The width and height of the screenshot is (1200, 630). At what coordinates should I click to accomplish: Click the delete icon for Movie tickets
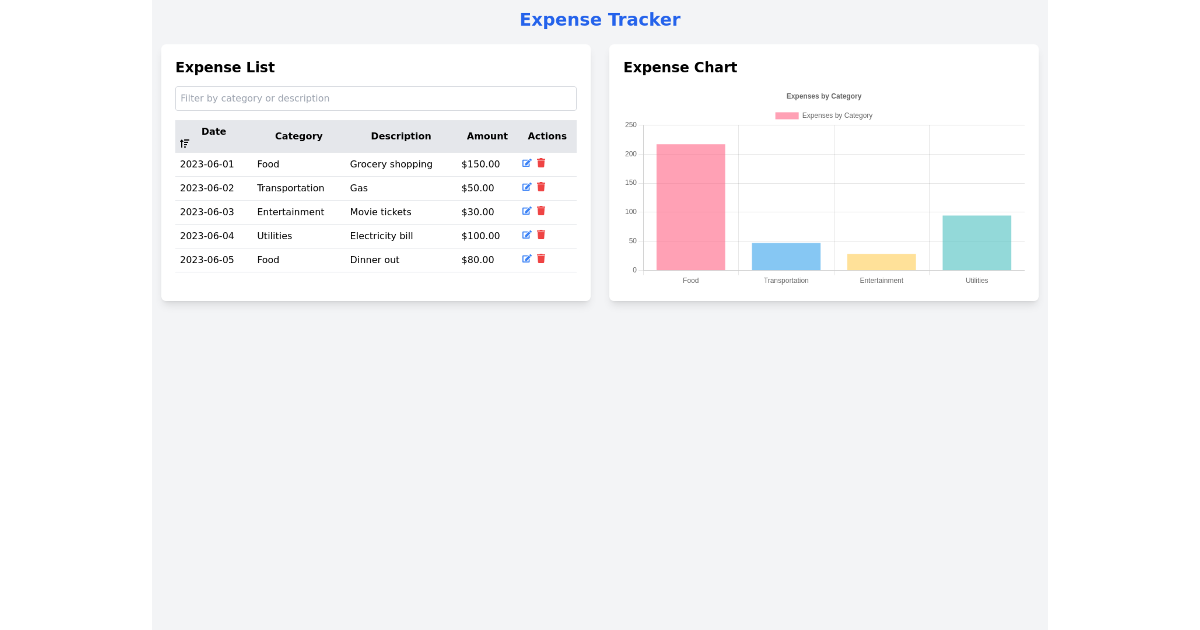pyautogui.click(x=541, y=210)
